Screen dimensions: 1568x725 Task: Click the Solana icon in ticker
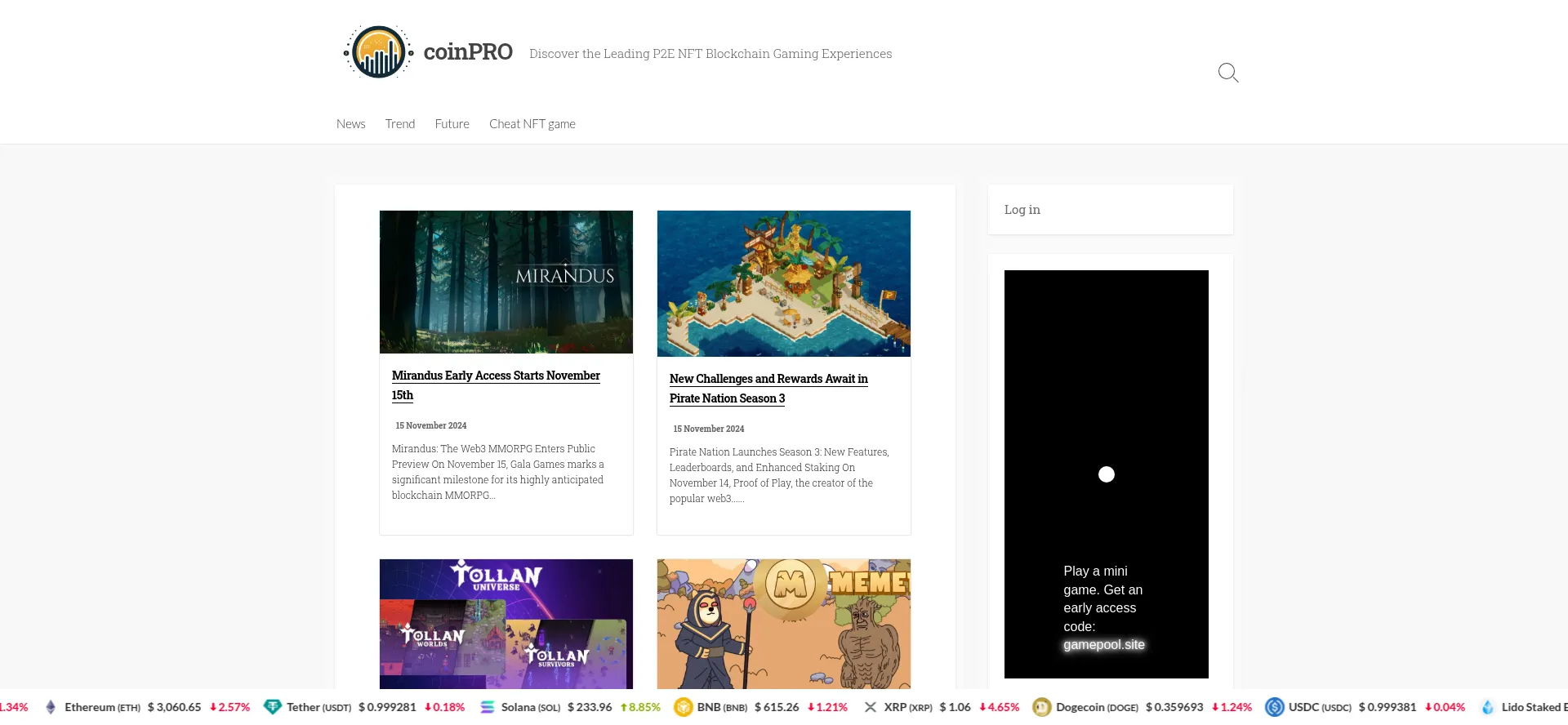coord(488,707)
